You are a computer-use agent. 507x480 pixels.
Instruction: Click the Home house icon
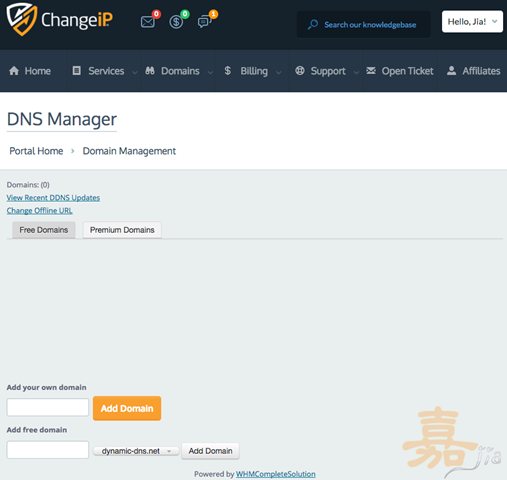point(14,71)
